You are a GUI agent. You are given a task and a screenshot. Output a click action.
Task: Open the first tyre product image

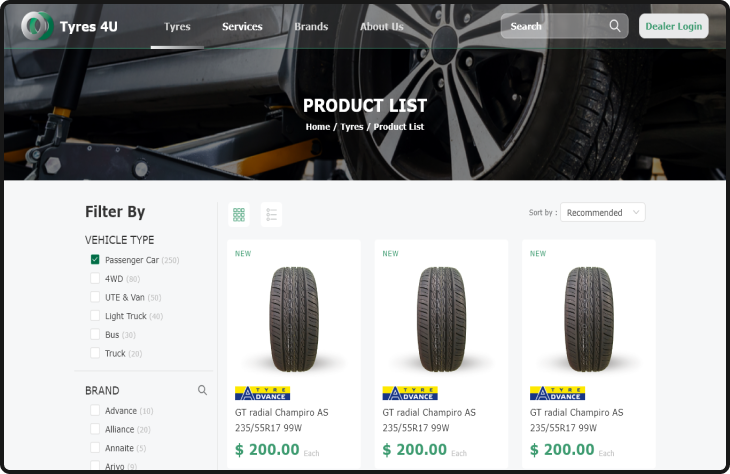(294, 319)
